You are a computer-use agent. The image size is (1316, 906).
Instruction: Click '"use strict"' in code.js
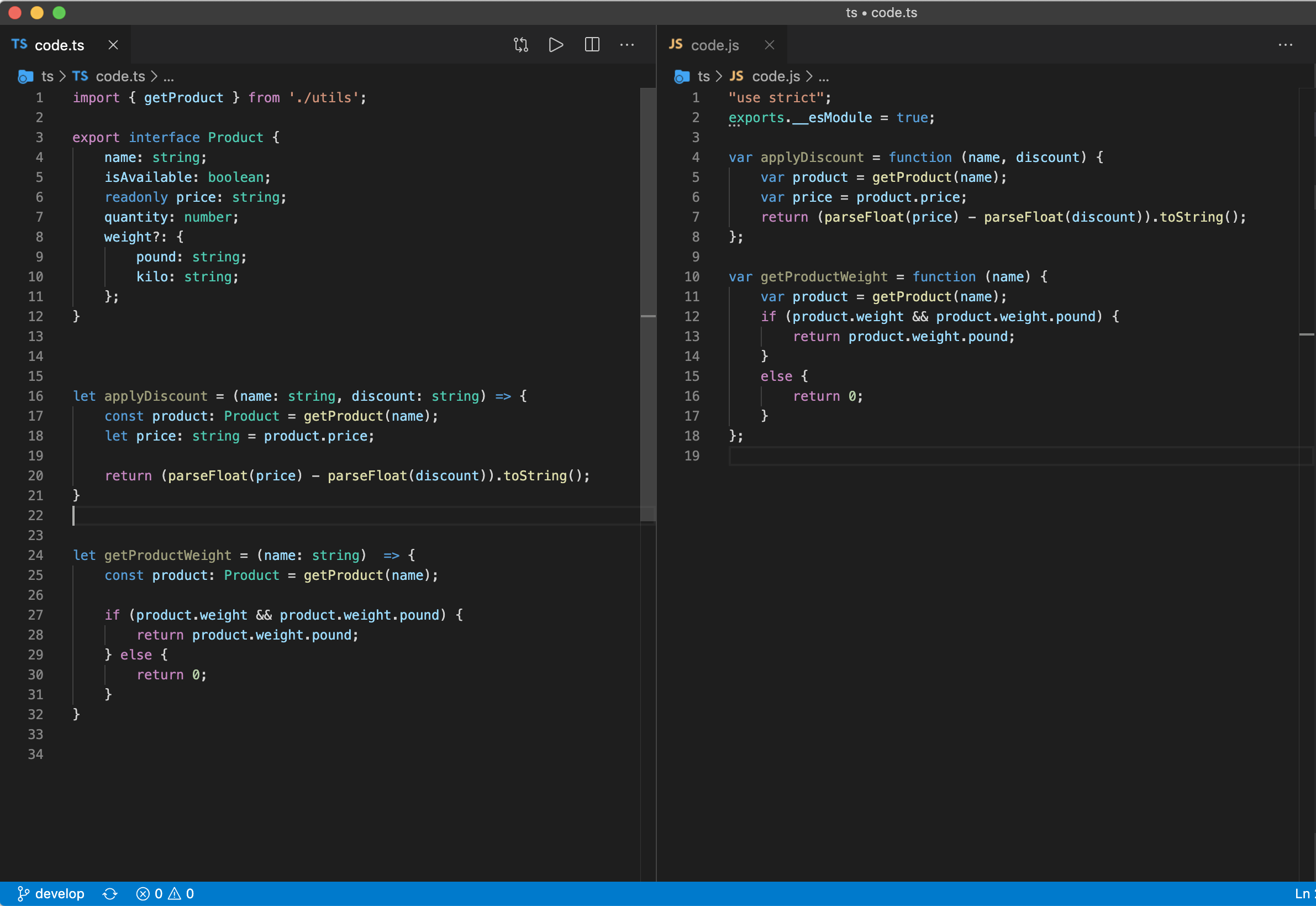point(776,98)
